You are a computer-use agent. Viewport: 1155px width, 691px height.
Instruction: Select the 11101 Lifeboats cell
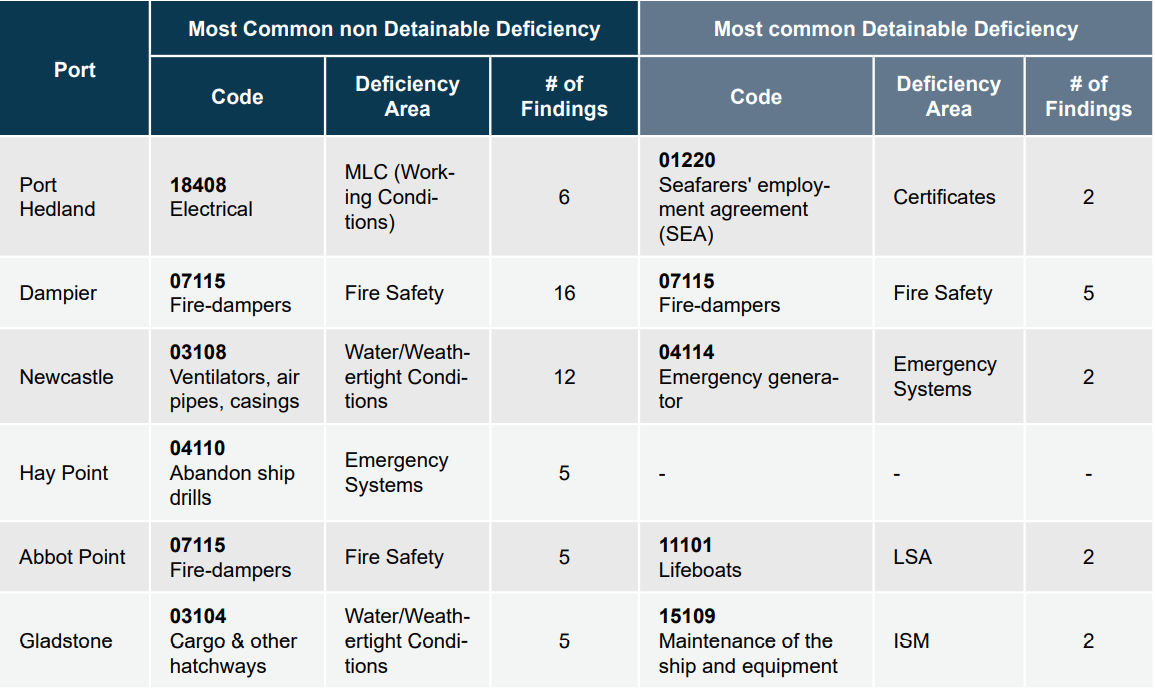pyautogui.click(x=756, y=557)
